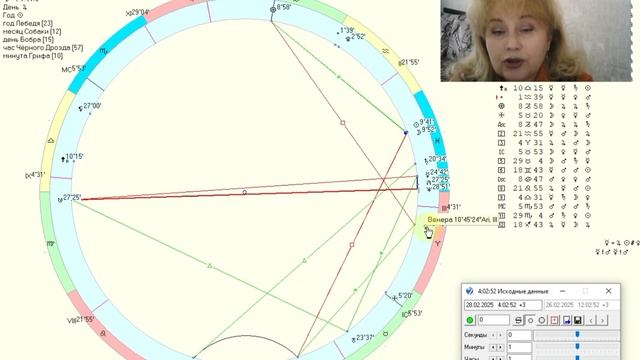640x360 pixels.
Task: Click the export data icon with blue arrow
Action: (566, 320)
